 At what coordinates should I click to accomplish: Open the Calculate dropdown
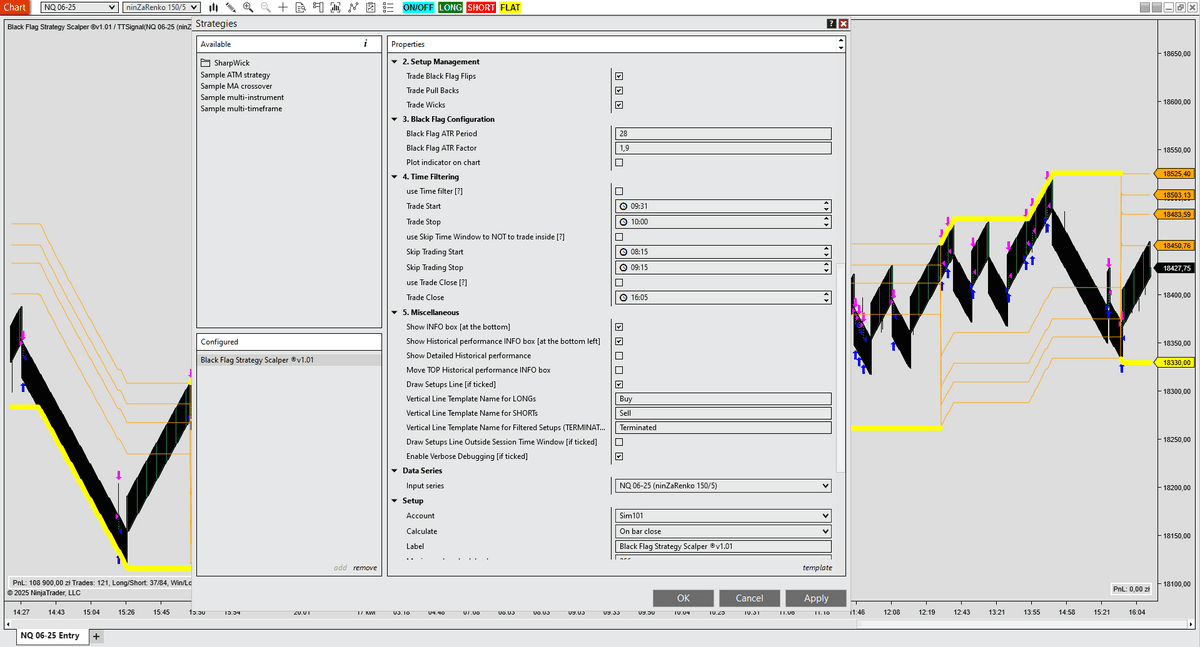coord(720,531)
